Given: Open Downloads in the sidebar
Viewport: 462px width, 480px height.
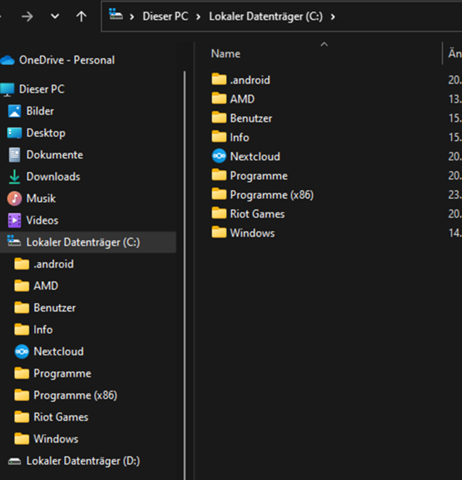Looking at the screenshot, I should tap(53, 177).
